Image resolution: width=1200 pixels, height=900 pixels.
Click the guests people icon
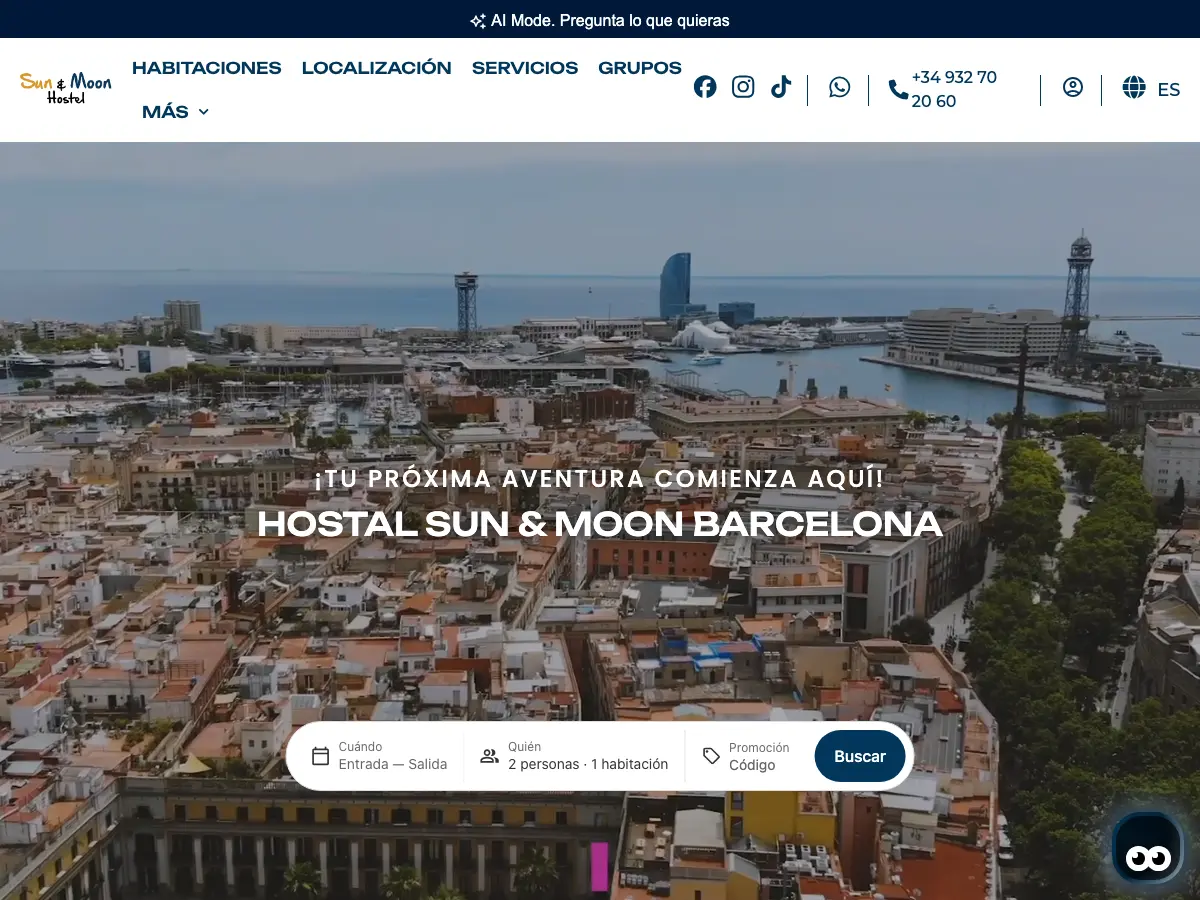coord(489,756)
